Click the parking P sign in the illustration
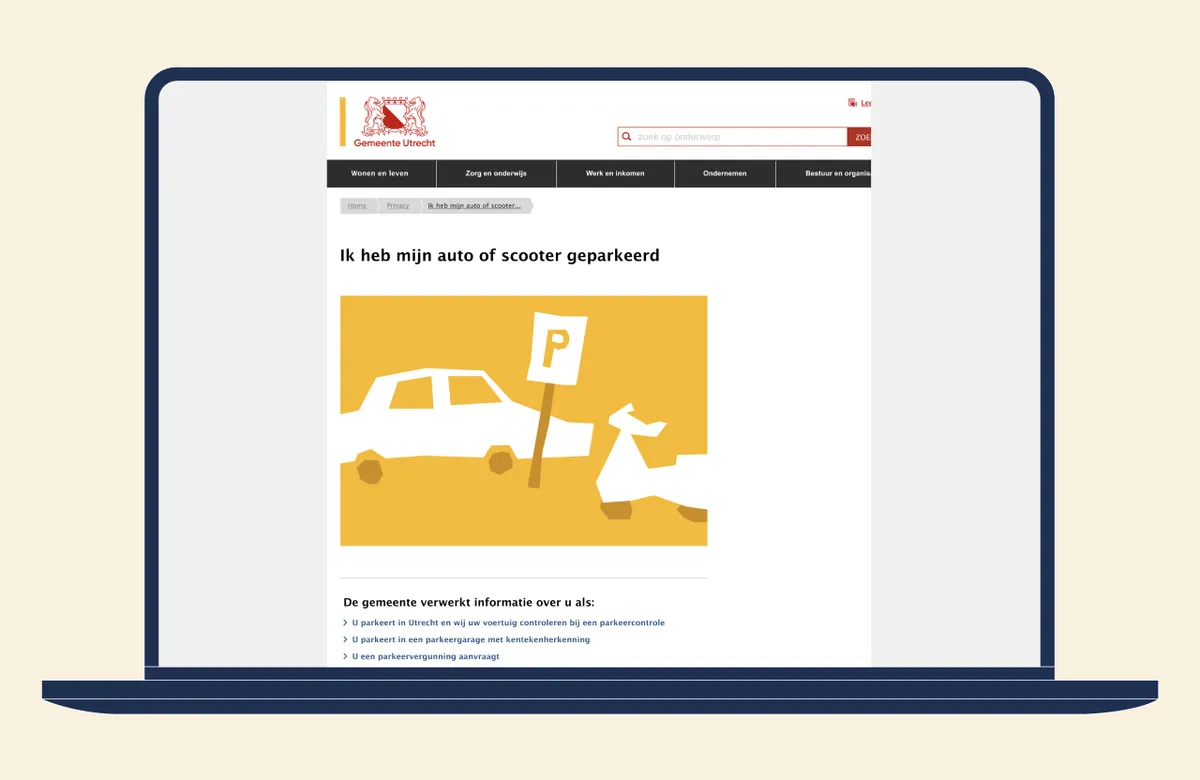Image resolution: width=1200 pixels, height=780 pixels. coord(555,350)
